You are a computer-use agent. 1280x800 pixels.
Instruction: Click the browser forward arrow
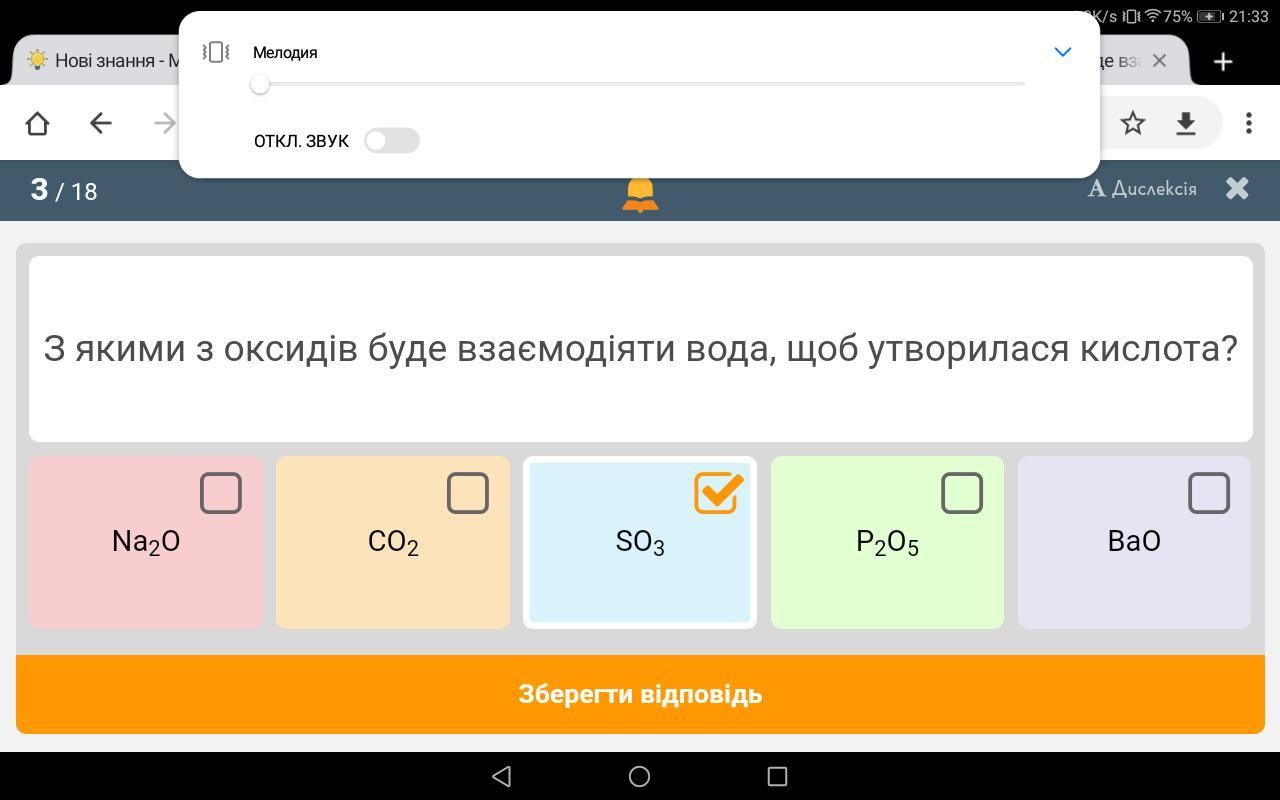[x=165, y=123]
